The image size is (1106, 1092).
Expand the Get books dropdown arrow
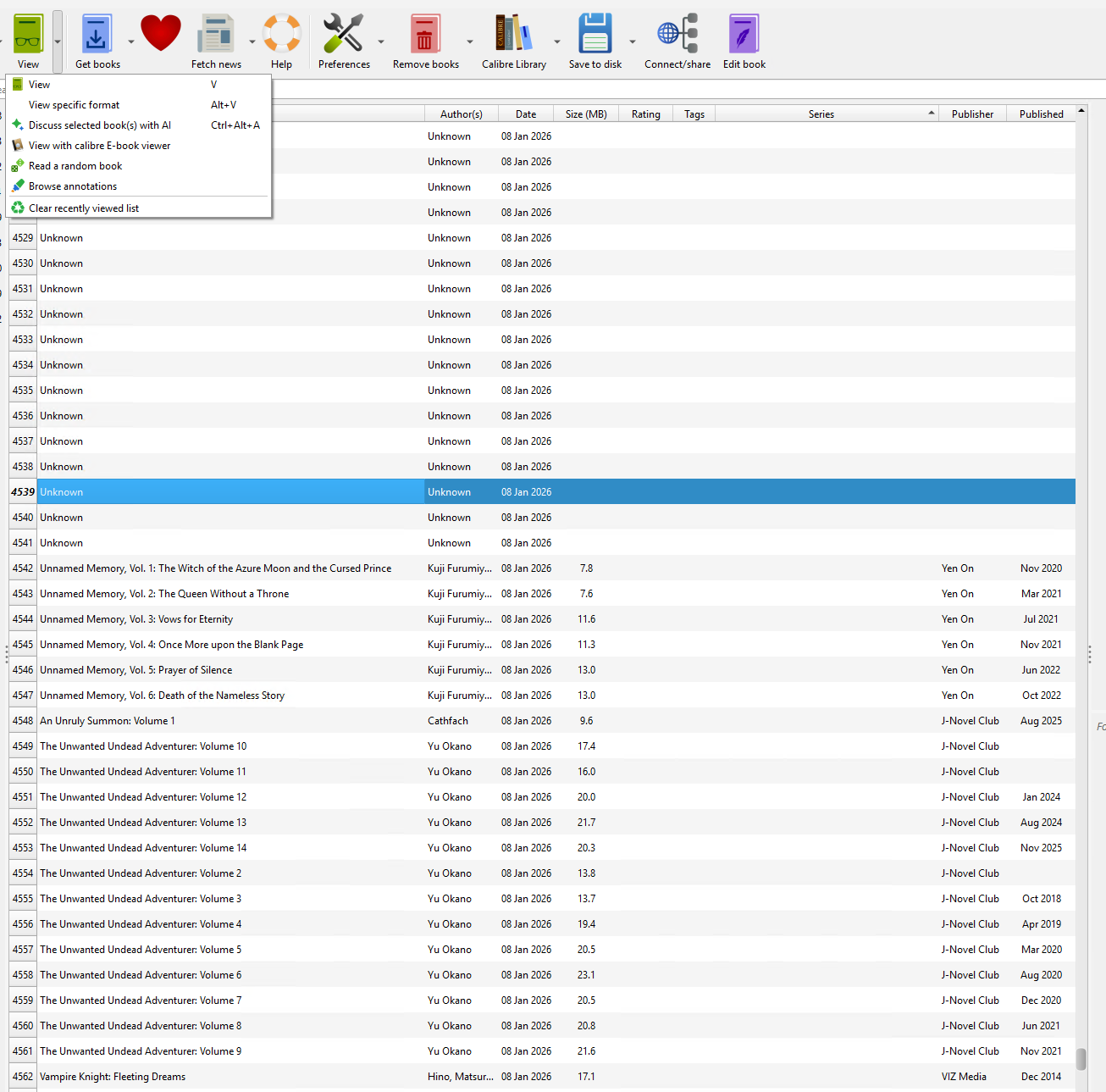click(x=131, y=42)
